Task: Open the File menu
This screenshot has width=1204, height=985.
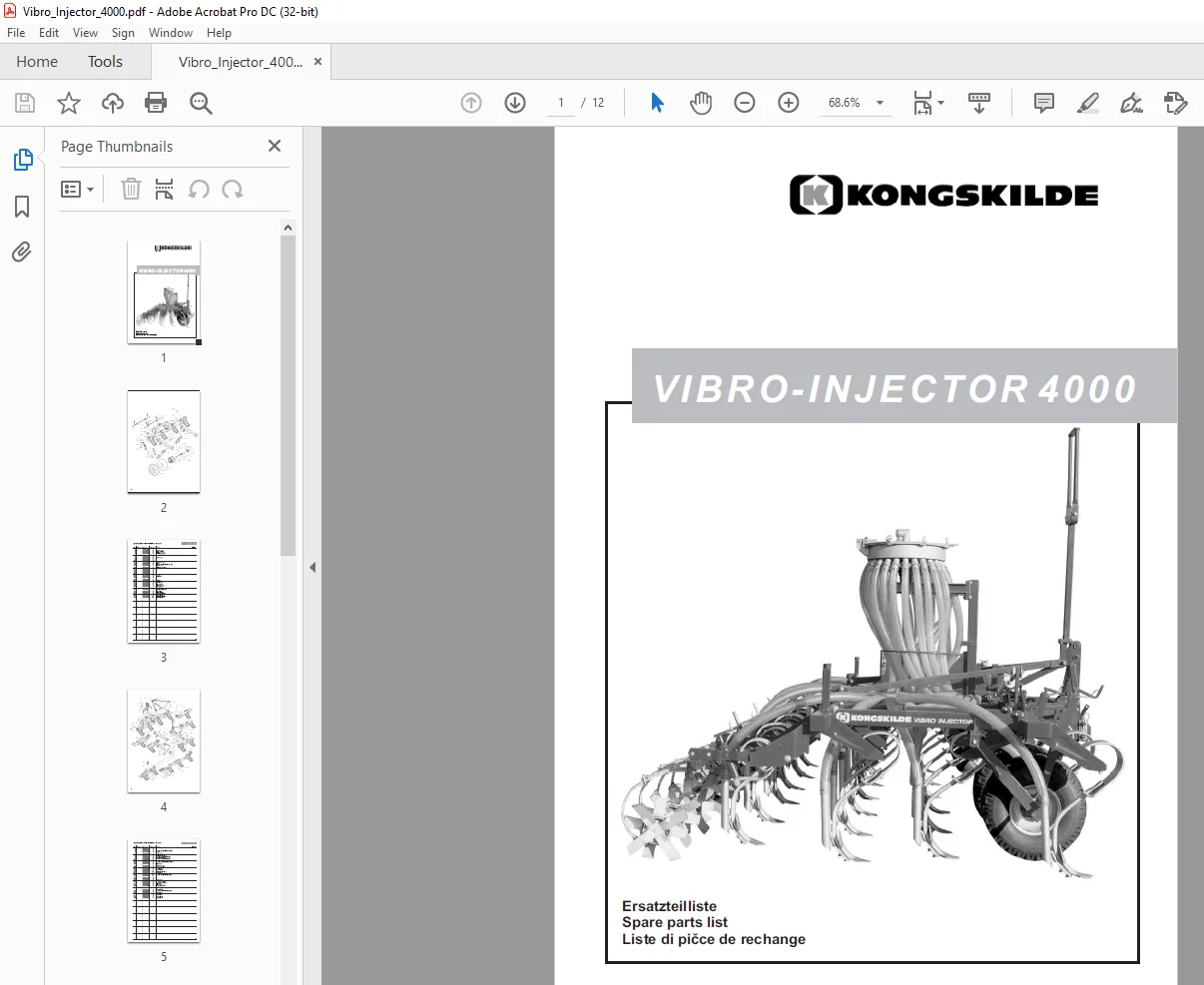Action: 16,33
